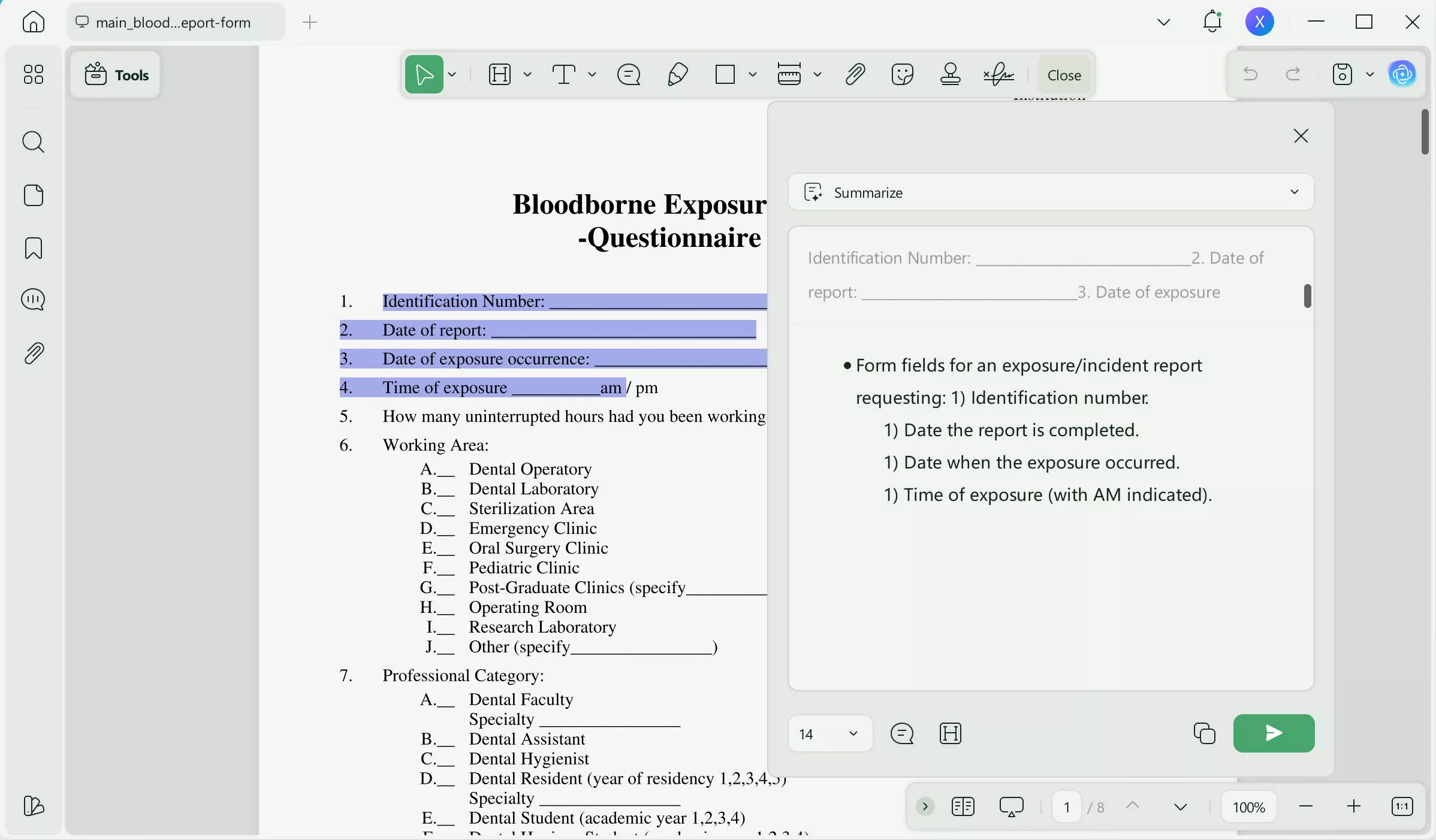Attach a file with the paperclip tool
Screen dimensions: 1436x840
[x=854, y=74]
